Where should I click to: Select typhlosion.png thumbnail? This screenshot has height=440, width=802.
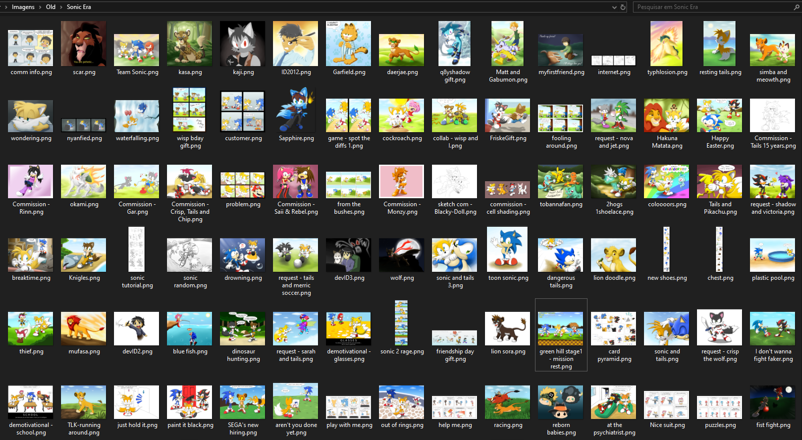point(666,43)
